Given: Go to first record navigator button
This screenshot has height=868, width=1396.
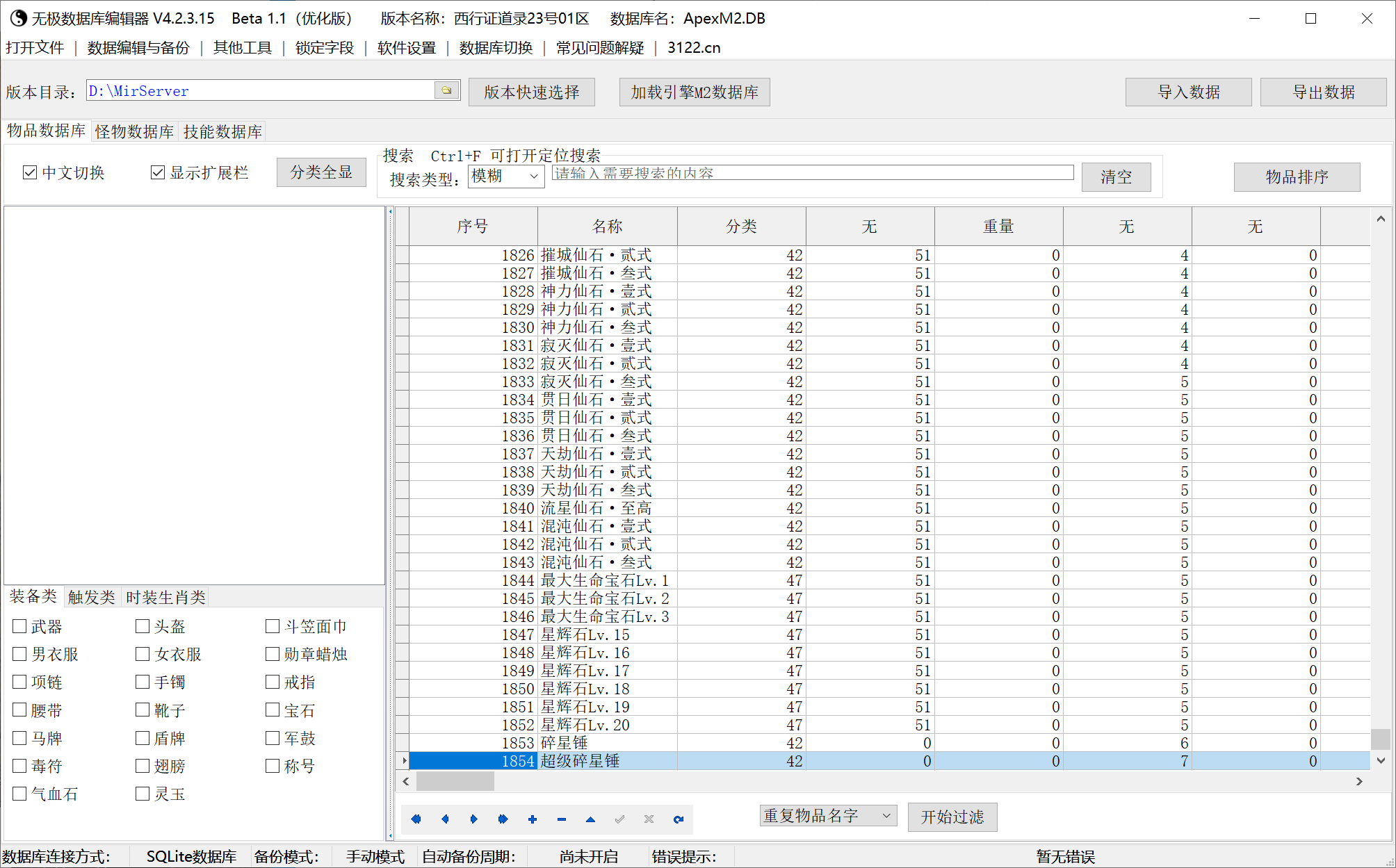Looking at the screenshot, I should click(416, 819).
